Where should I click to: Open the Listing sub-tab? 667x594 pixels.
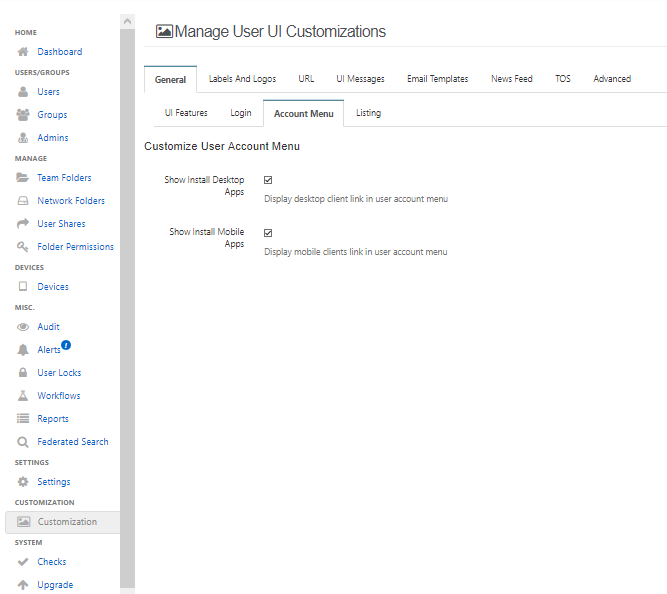pyautogui.click(x=368, y=113)
